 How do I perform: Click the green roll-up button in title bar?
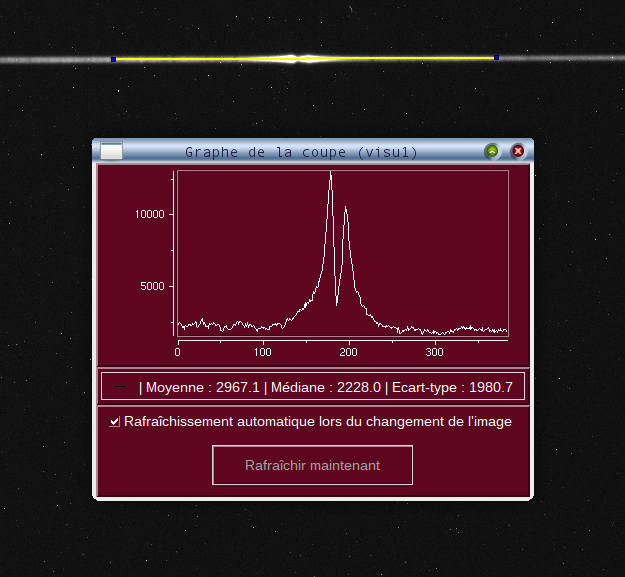point(492,152)
